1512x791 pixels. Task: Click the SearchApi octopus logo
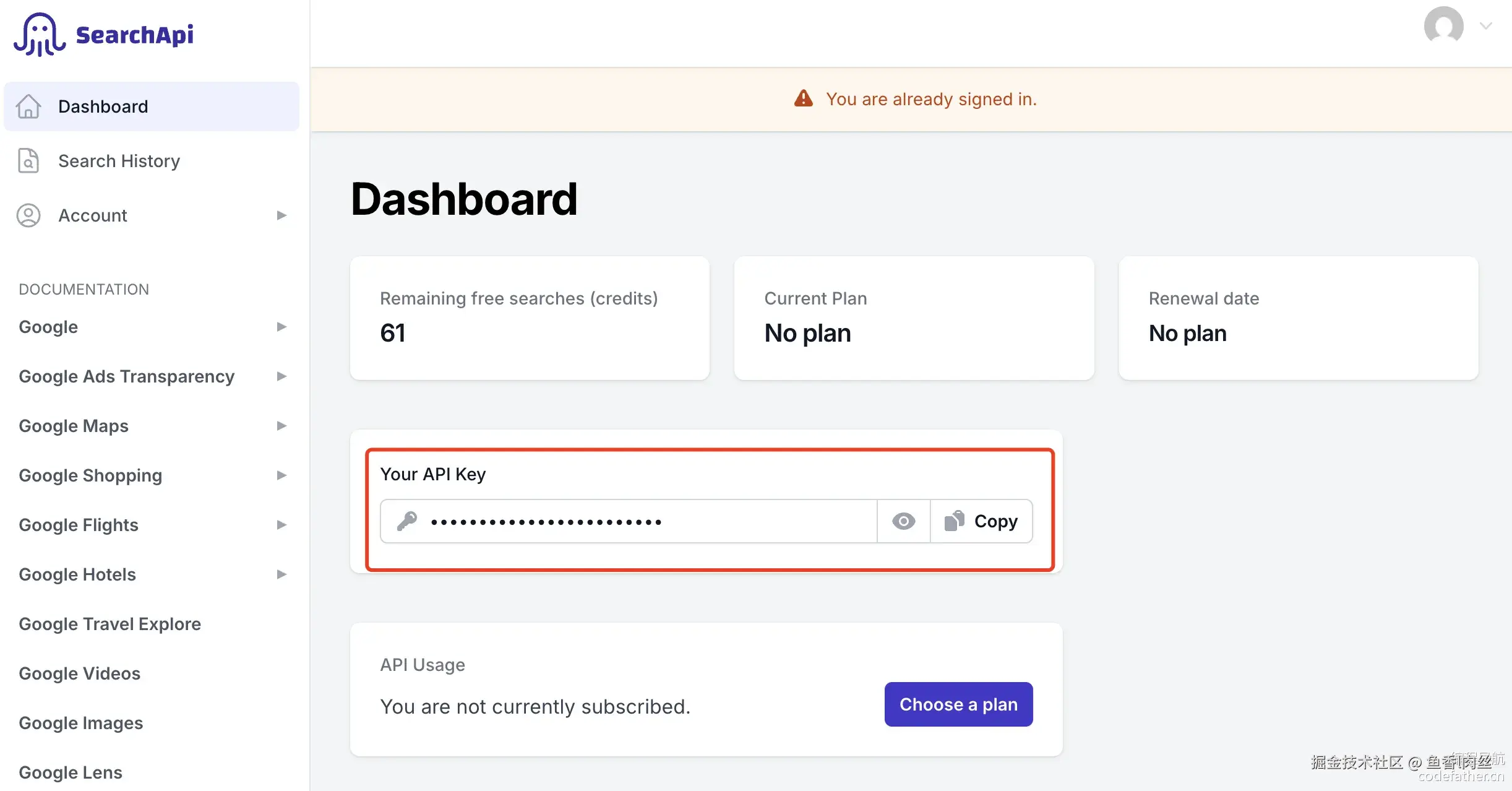click(40, 35)
